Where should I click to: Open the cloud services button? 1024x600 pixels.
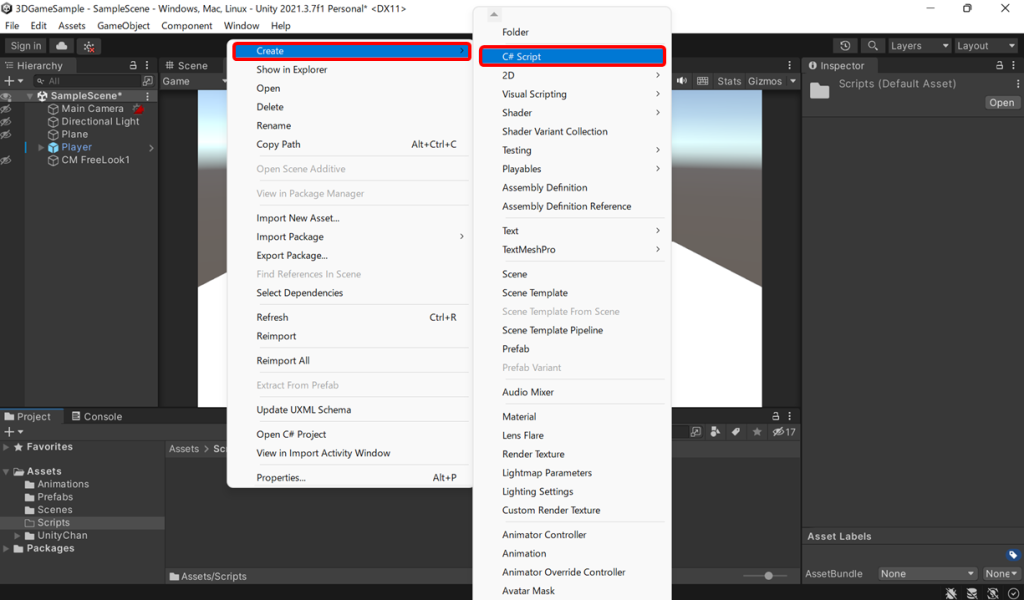coord(63,46)
